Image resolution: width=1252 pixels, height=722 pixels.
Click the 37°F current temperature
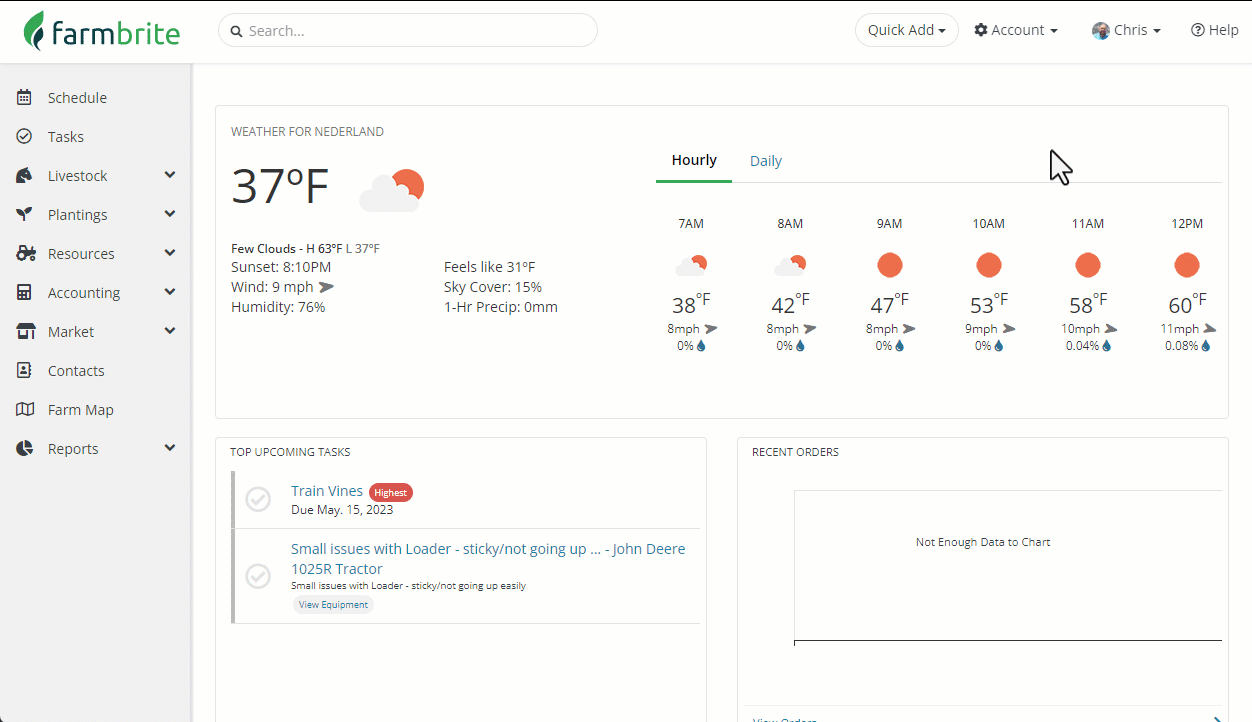click(x=280, y=186)
